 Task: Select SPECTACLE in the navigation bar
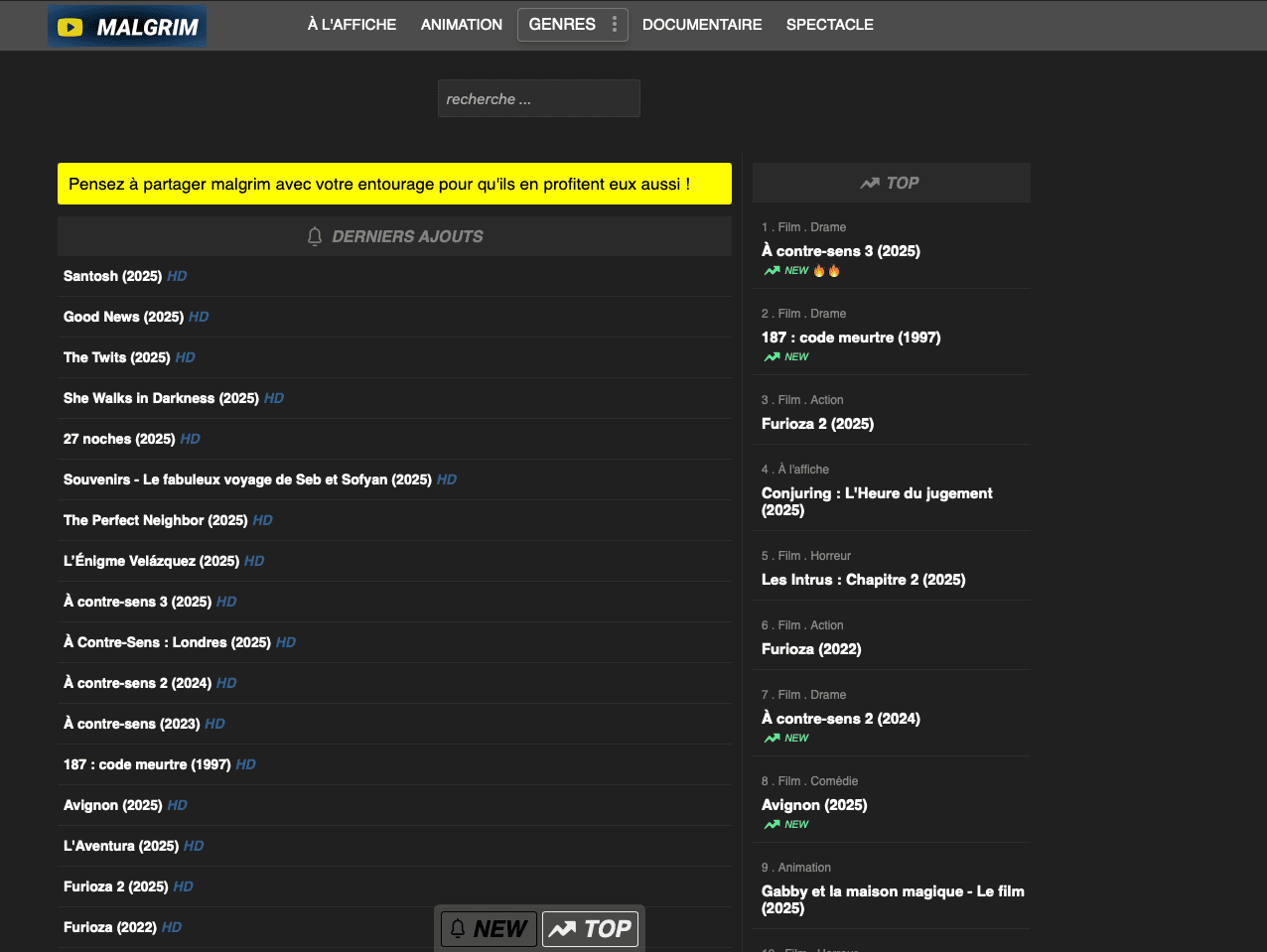pyautogui.click(x=830, y=25)
